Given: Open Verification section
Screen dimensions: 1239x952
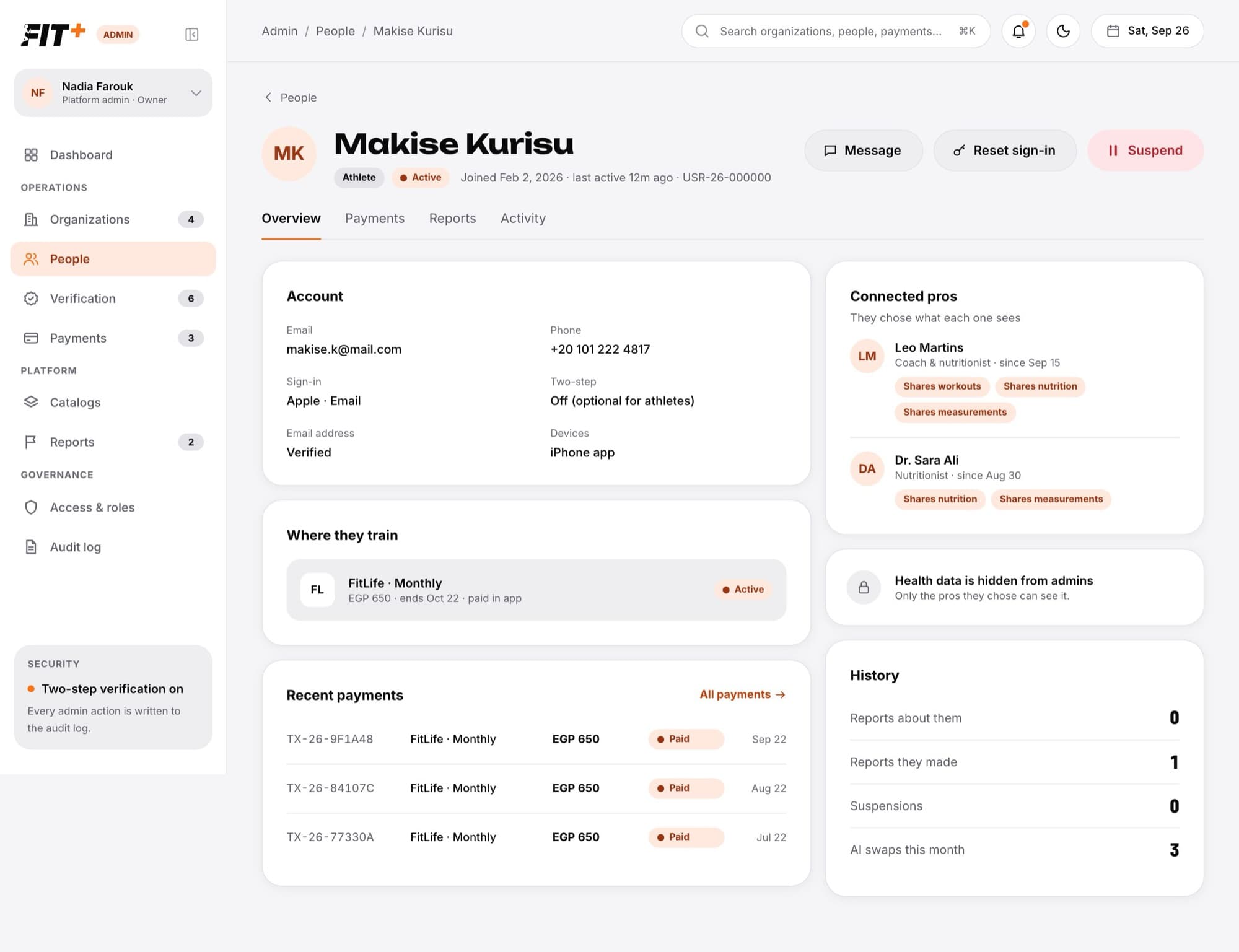Looking at the screenshot, I should click(113, 299).
